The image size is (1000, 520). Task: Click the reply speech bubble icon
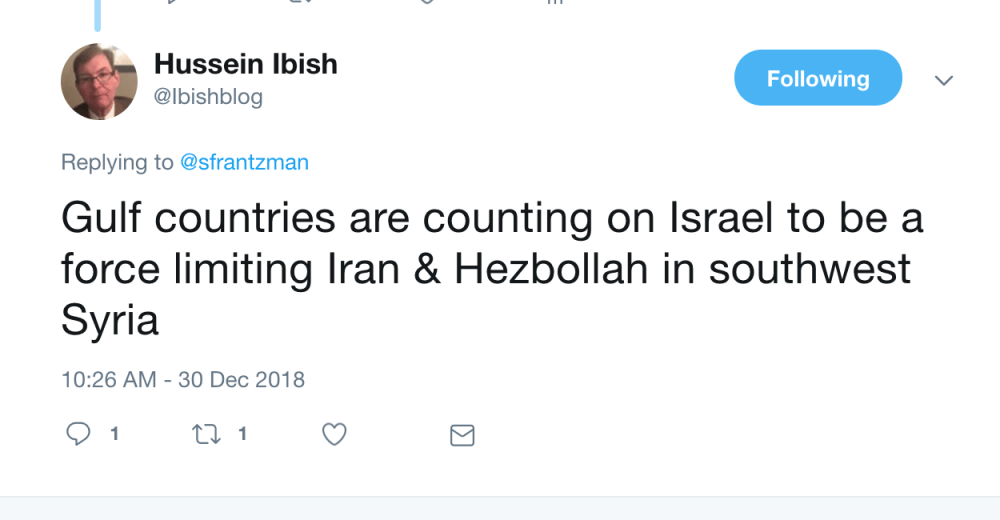click(x=77, y=434)
